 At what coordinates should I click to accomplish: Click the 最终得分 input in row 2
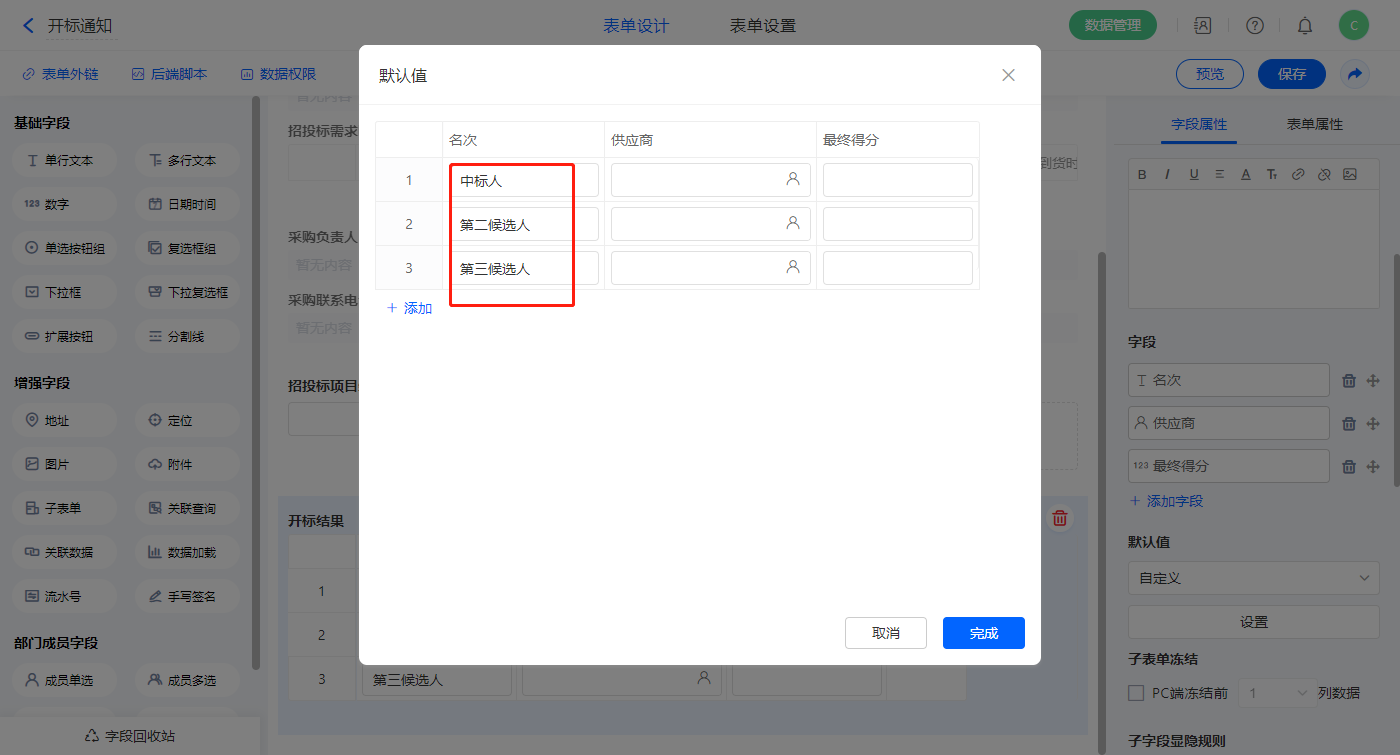point(897,224)
